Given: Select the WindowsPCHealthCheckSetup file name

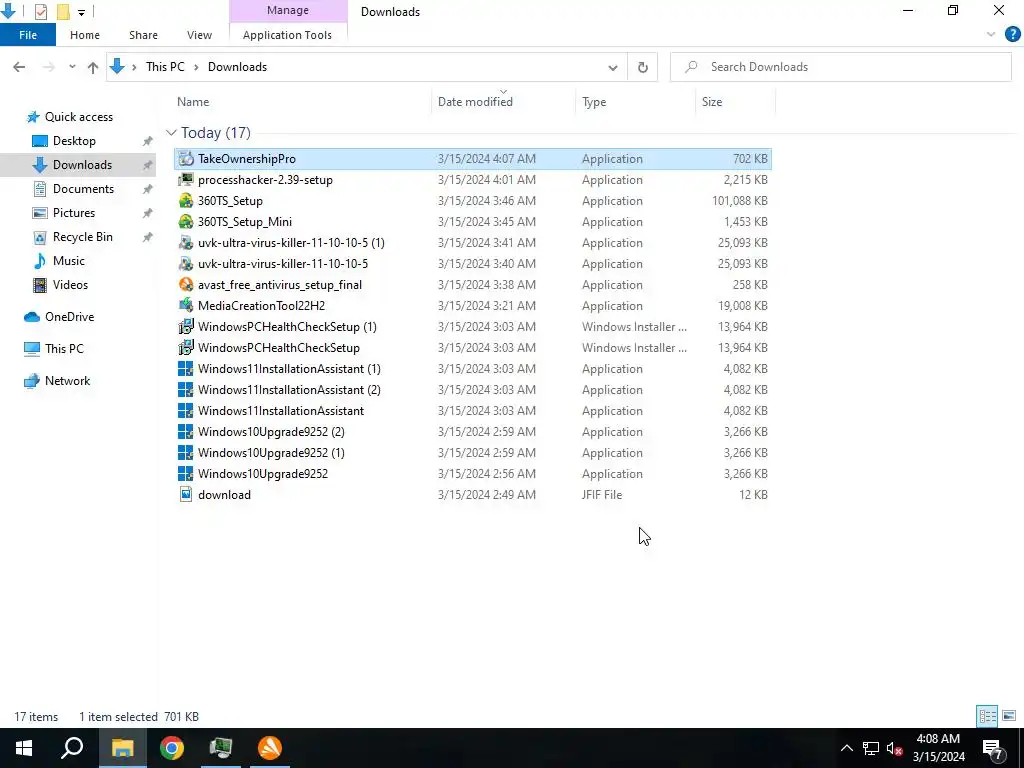Looking at the screenshot, I should 278,347.
